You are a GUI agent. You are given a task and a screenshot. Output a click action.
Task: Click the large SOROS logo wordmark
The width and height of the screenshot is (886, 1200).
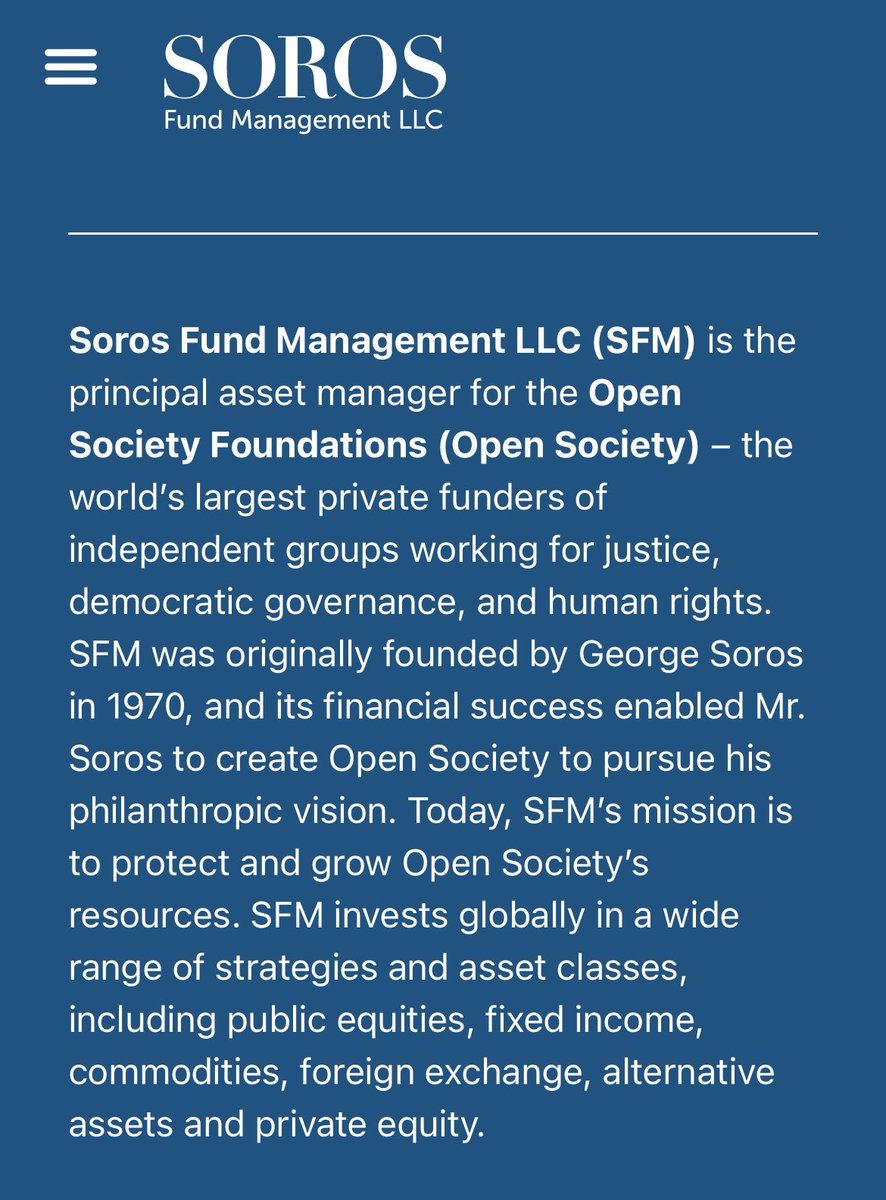[x=304, y=68]
